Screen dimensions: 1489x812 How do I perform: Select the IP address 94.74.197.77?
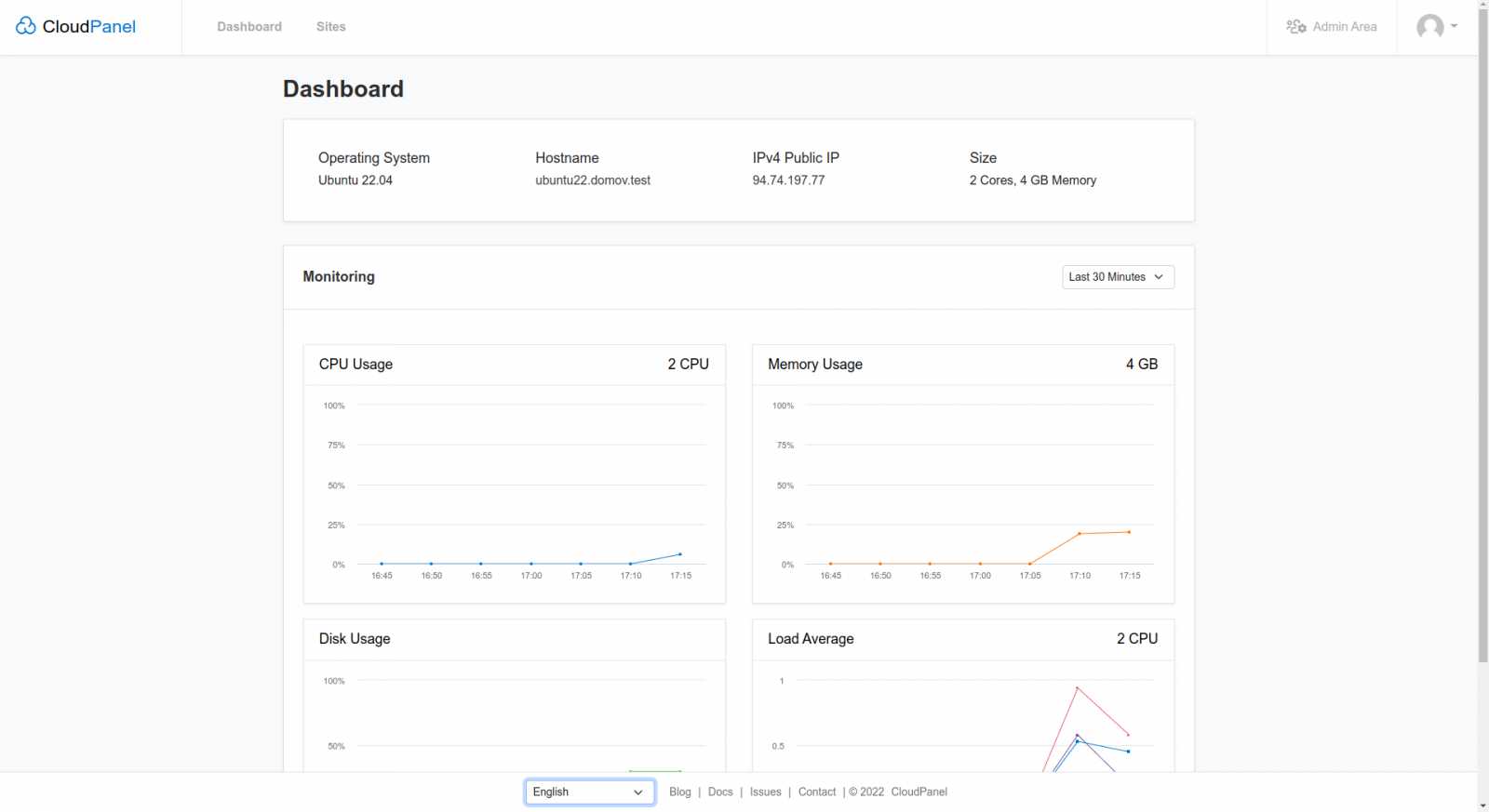click(x=789, y=180)
